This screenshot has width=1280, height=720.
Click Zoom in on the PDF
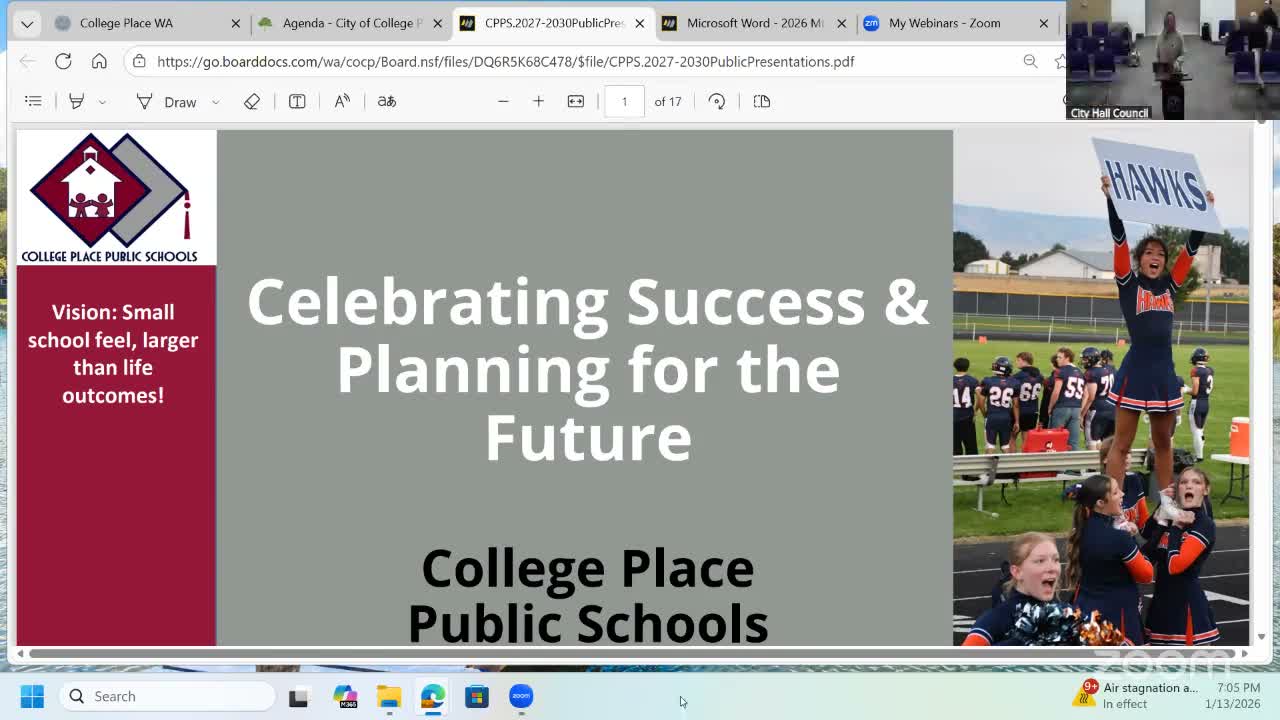click(539, 100)
